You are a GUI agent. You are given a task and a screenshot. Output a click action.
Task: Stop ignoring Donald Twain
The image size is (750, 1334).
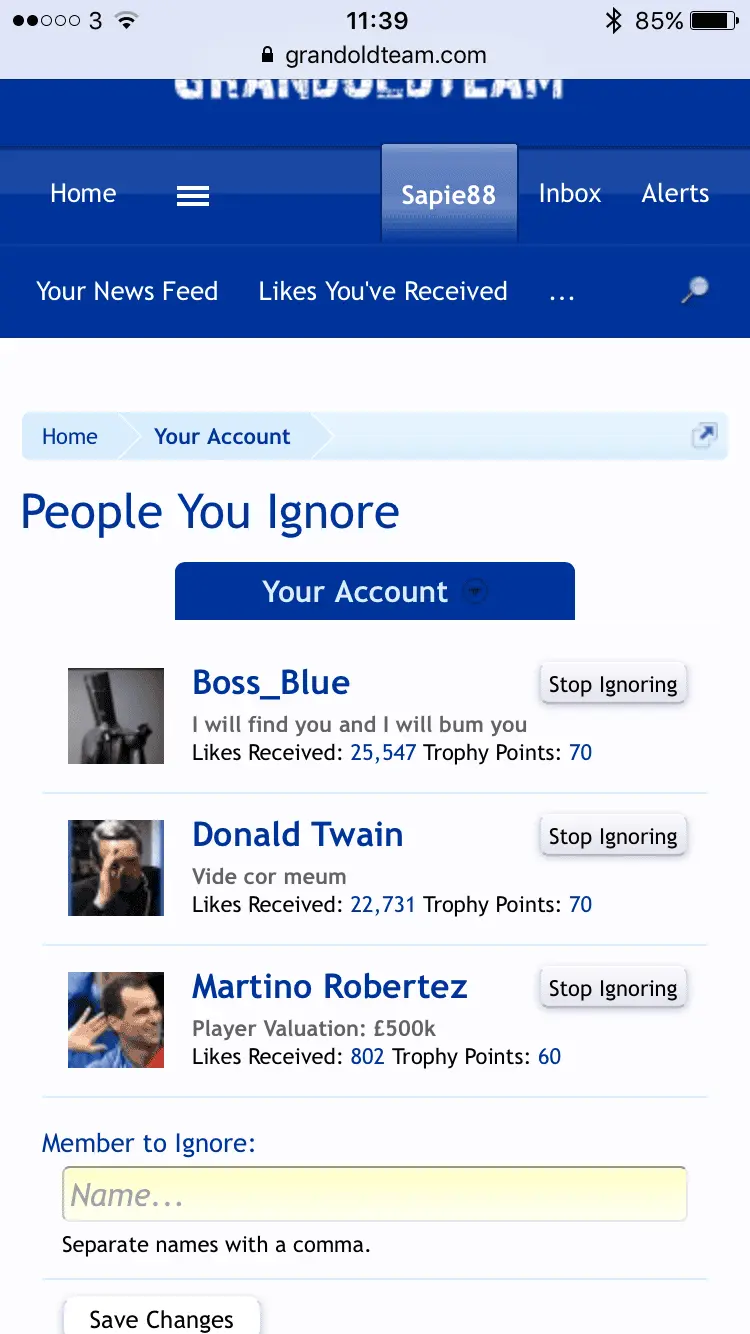point(612,837)
